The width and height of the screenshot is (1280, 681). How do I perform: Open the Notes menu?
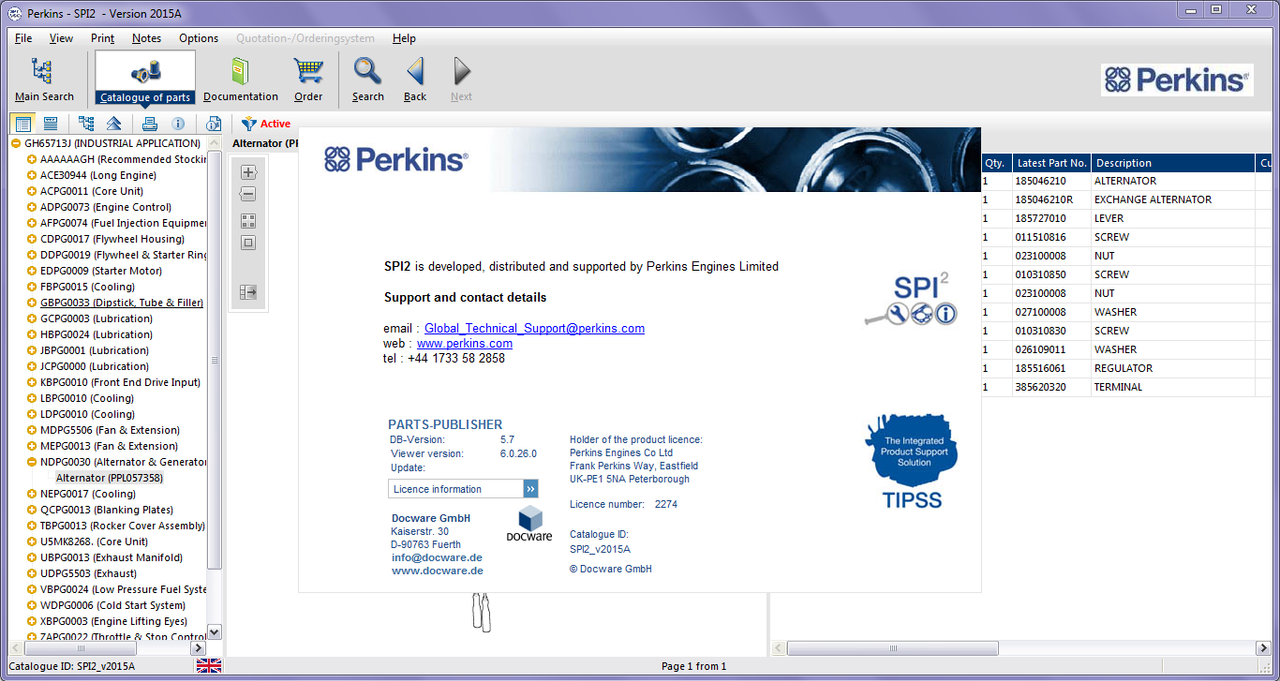[146, 38]
